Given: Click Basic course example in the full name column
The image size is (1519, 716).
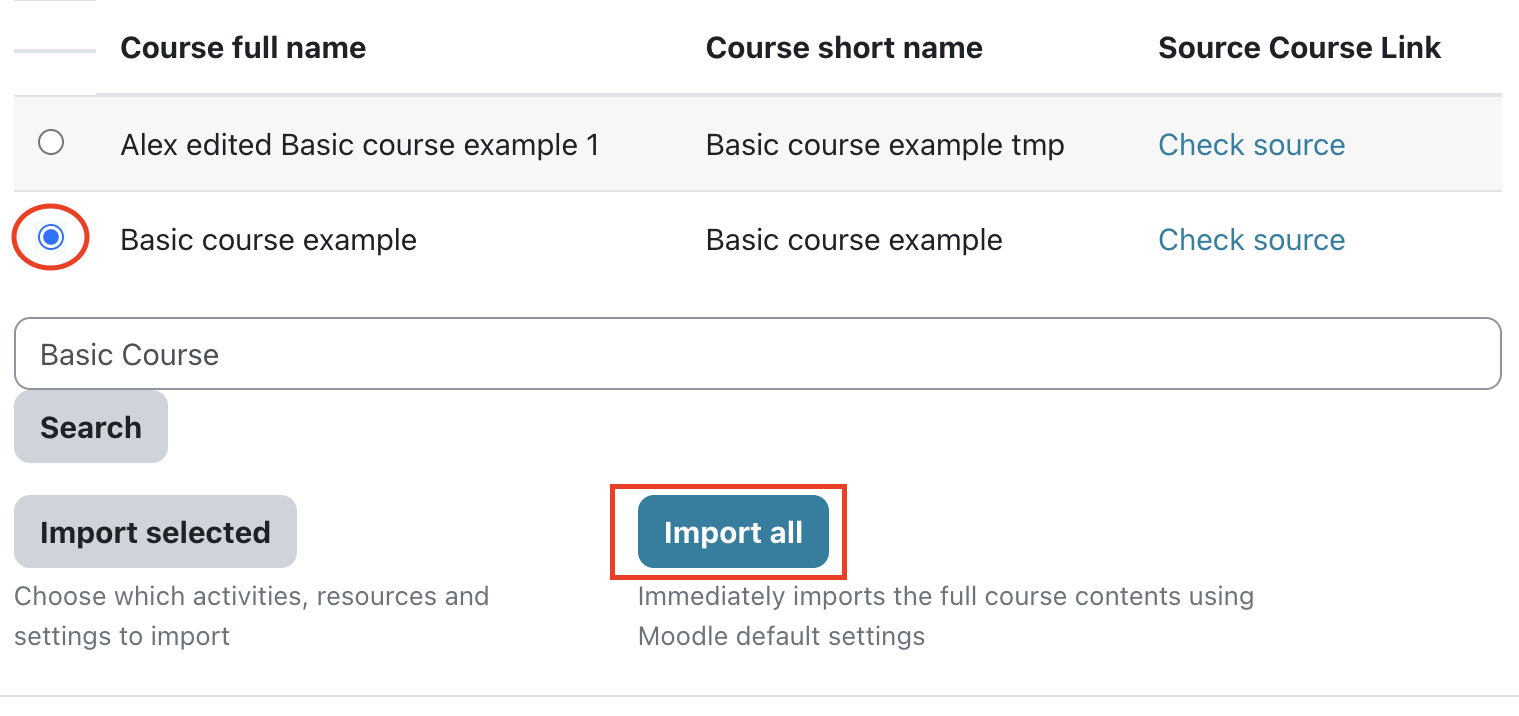Looking at the screenshot, I should pyautogui.click(x=268, y=240).
